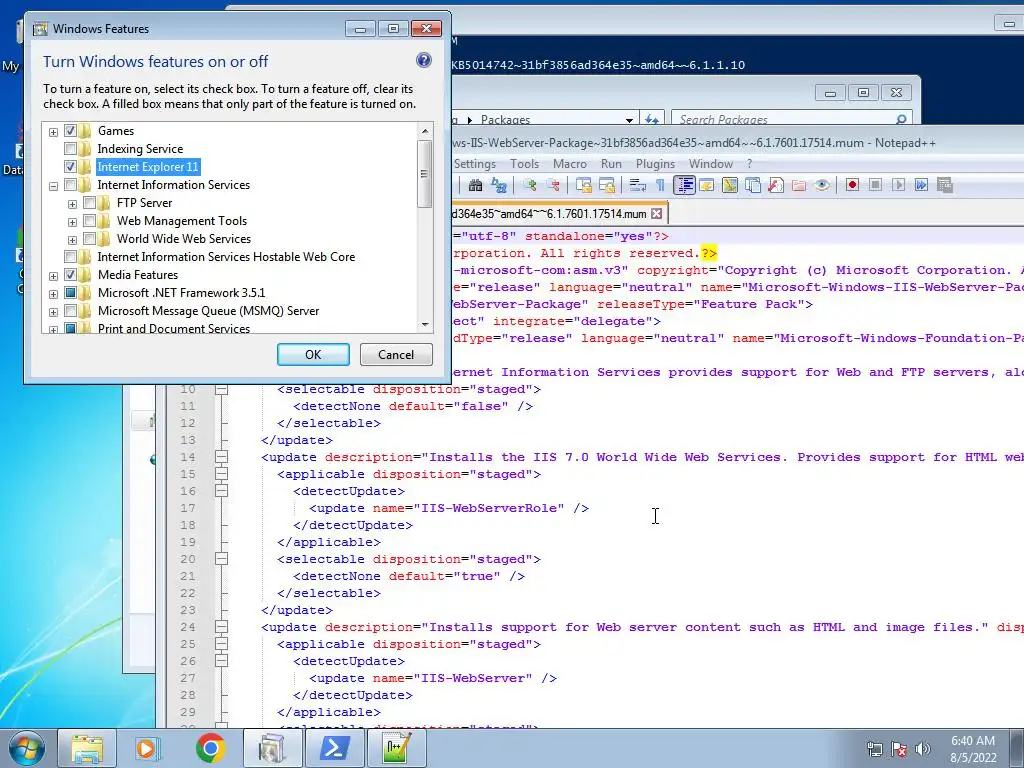Toggle the Media Features checkbox

click(x=71, y=275)
